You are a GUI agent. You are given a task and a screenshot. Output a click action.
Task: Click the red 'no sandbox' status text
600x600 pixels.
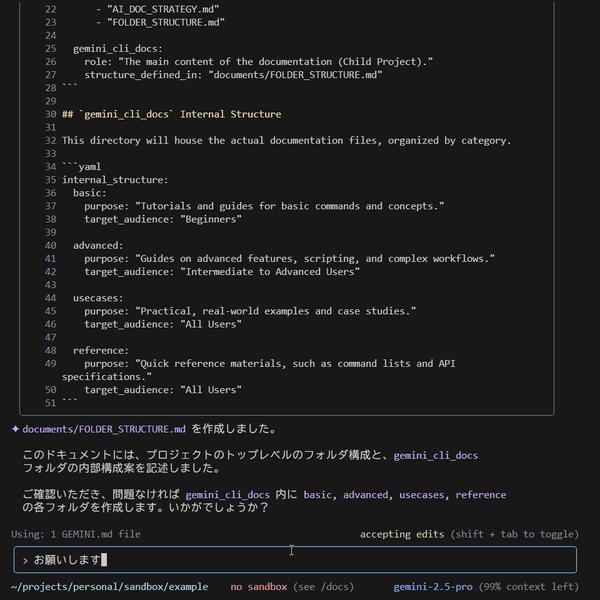(259, 587)
